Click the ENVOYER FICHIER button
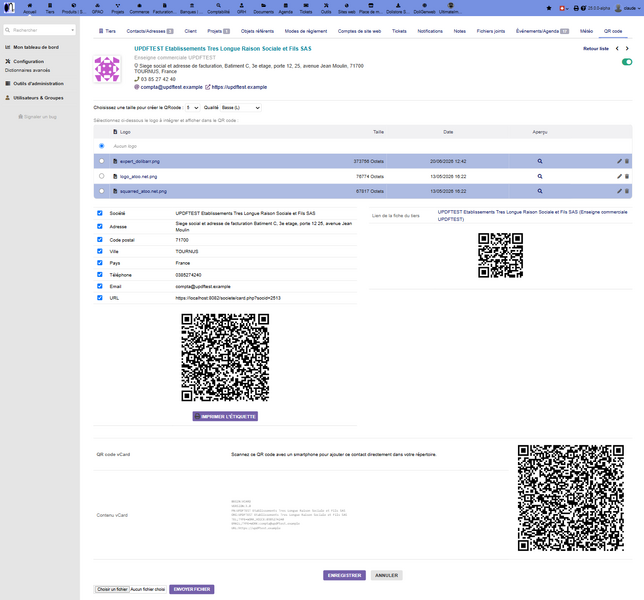644x600 pixels. tap(192, 589)
